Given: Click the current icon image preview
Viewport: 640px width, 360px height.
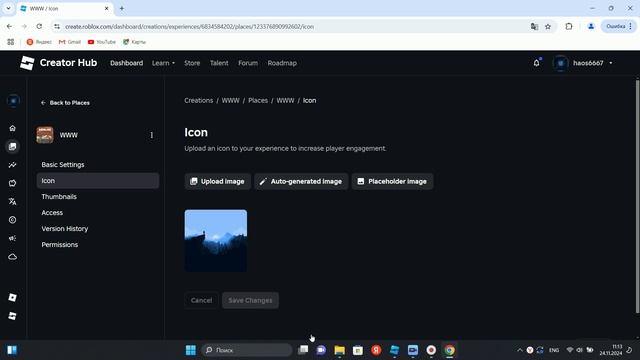Looking at the screenshot, I should point(216,241).
